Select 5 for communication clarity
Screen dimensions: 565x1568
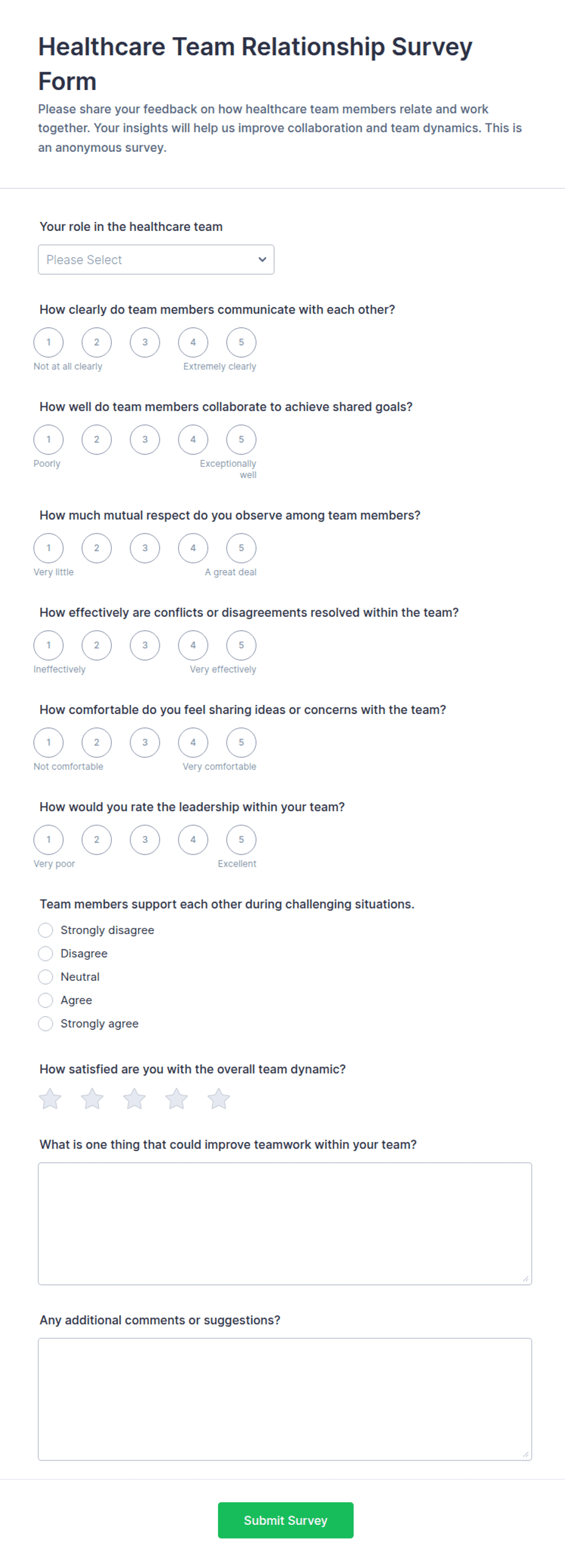pos(241,342)
